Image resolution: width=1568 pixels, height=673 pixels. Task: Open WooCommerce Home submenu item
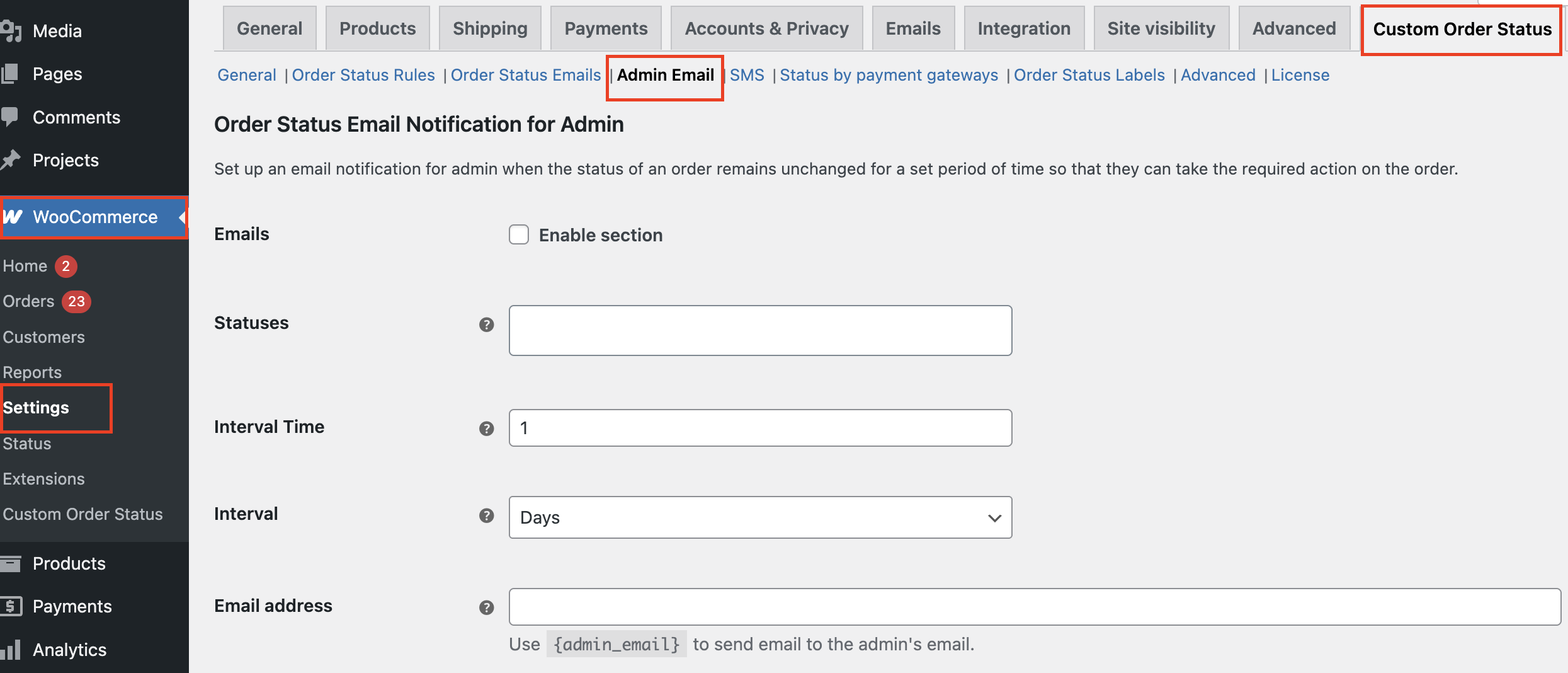coord(25,266)
